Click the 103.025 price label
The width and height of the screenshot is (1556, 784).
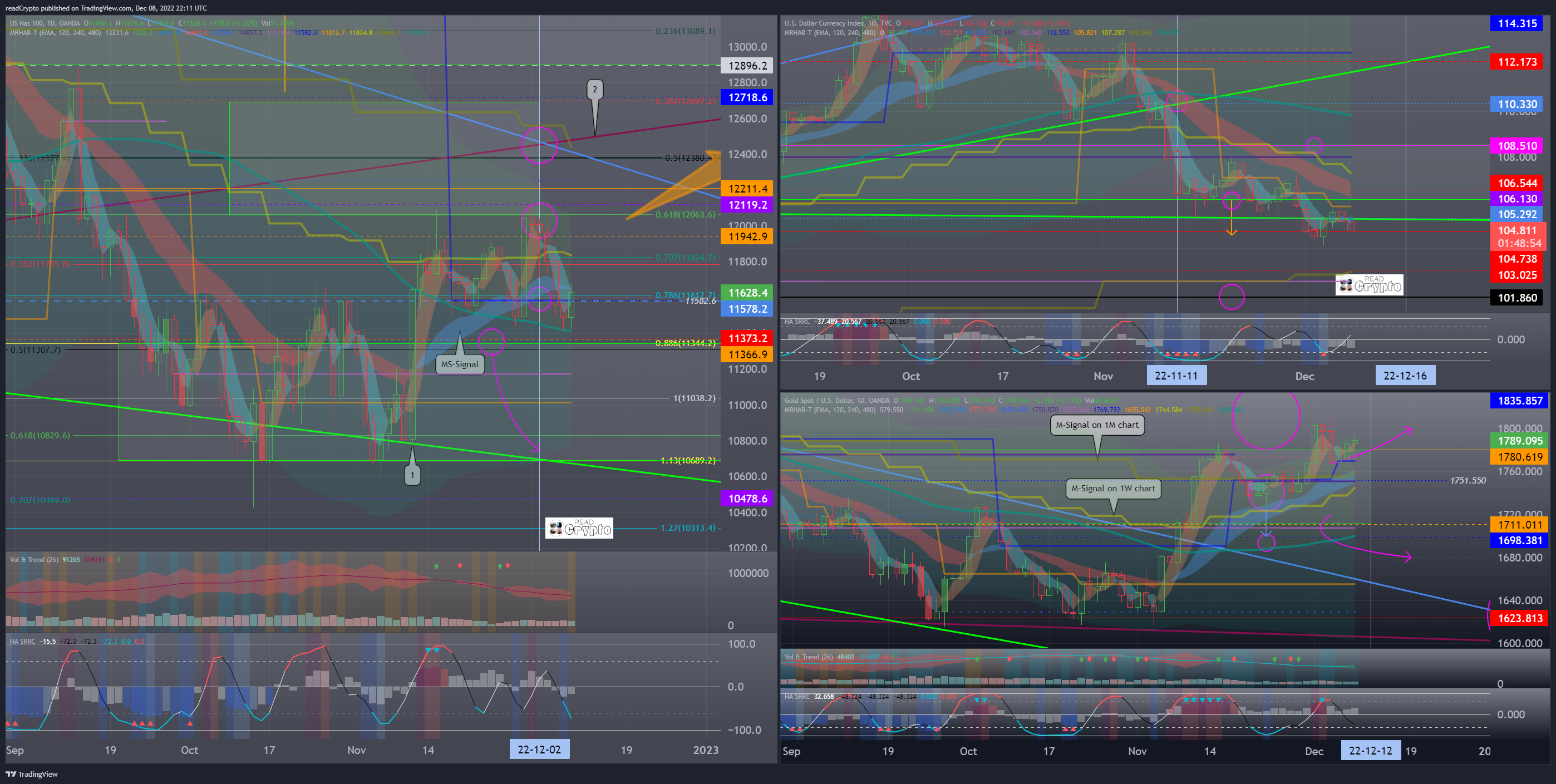pos(1516,275)
